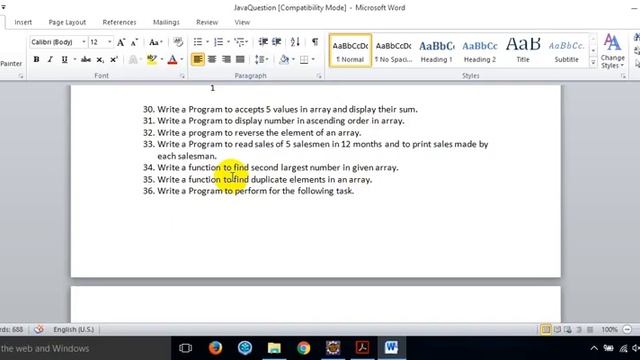
Task: Open Google Chrome from the taskbar
Action: pyautogui.click(x=303, y=348)
